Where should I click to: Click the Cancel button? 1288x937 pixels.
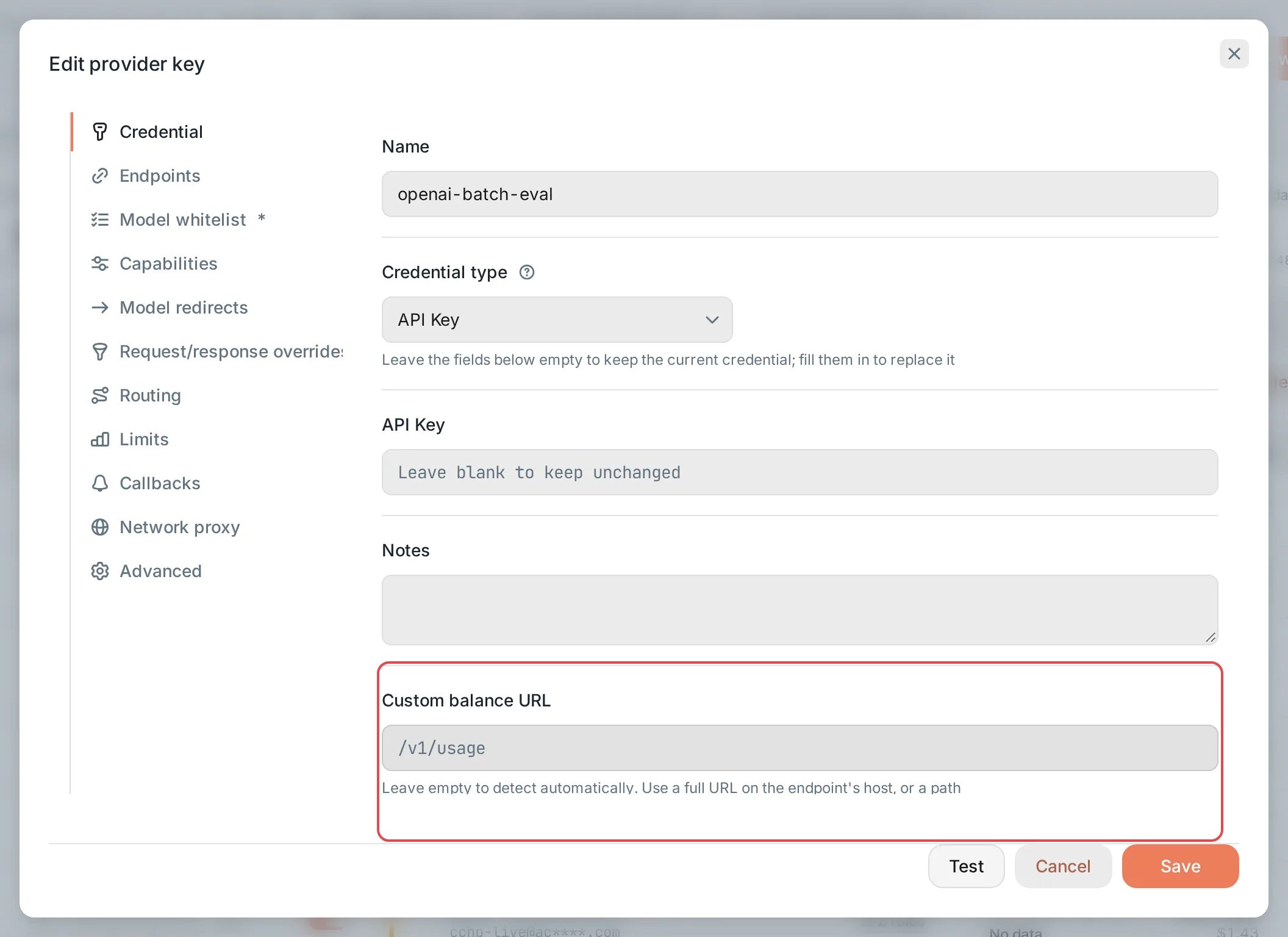[1063, 866]
